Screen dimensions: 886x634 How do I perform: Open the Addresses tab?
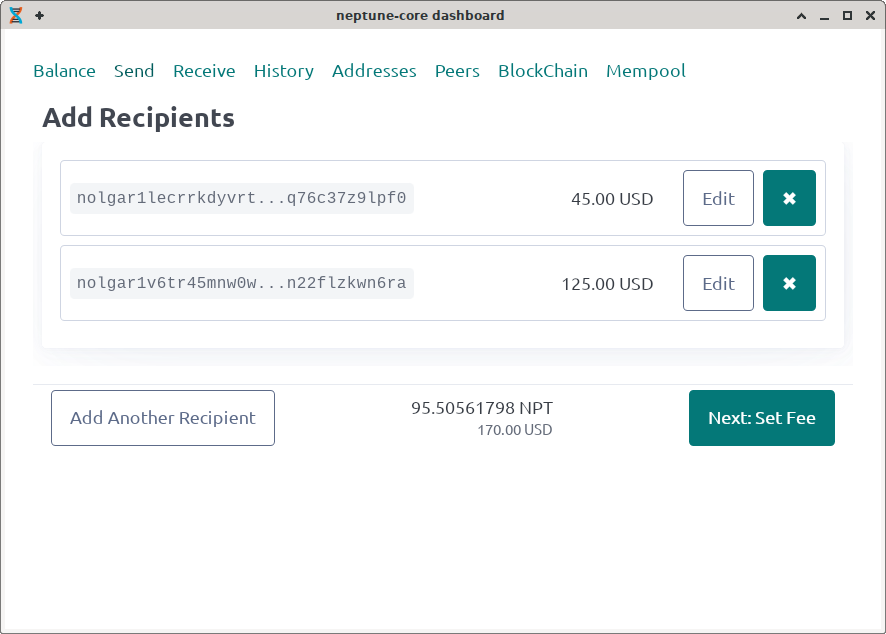coord(374,71)
